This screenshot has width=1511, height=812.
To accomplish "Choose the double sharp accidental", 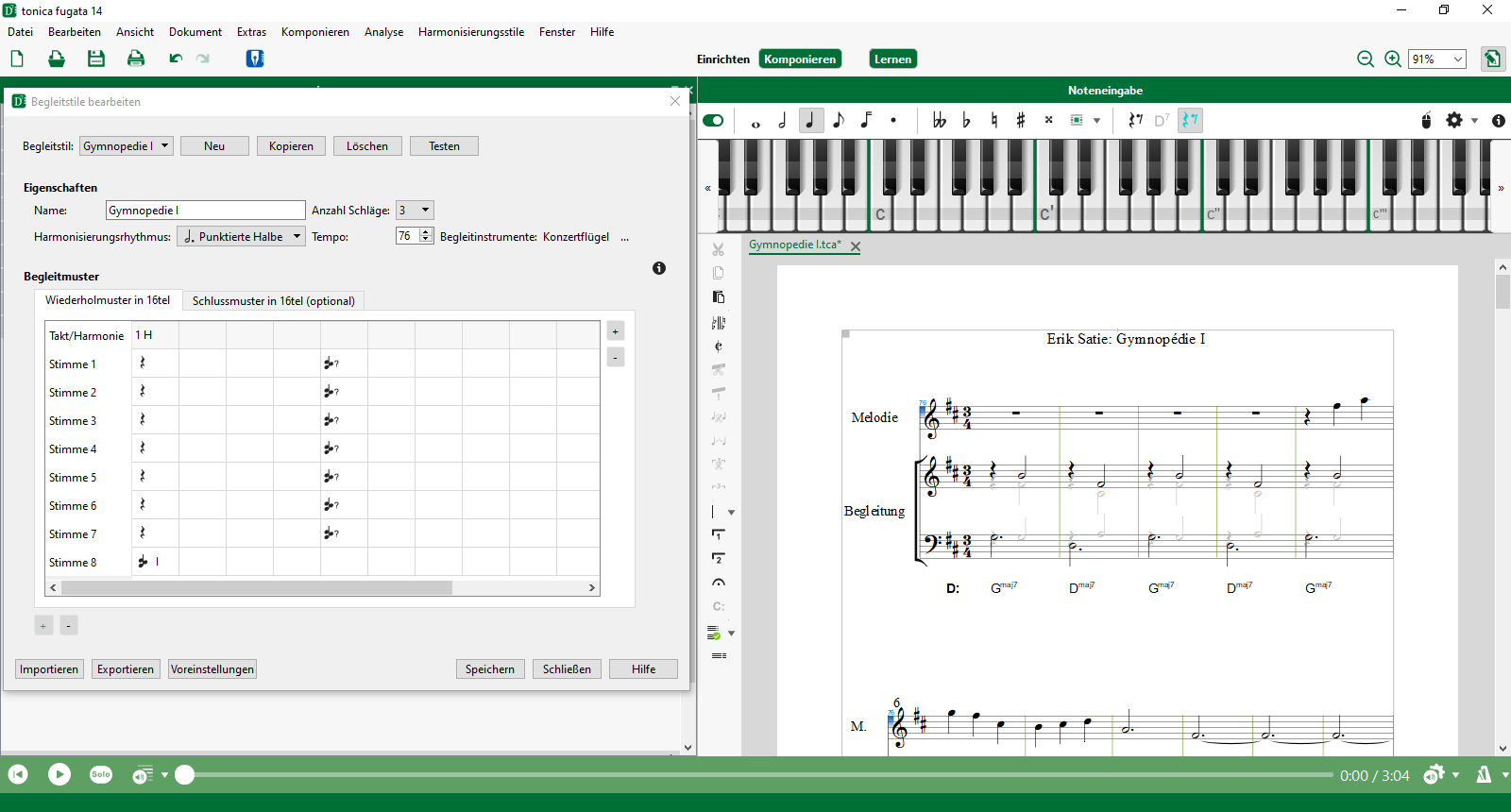I will pos(1048,120).
